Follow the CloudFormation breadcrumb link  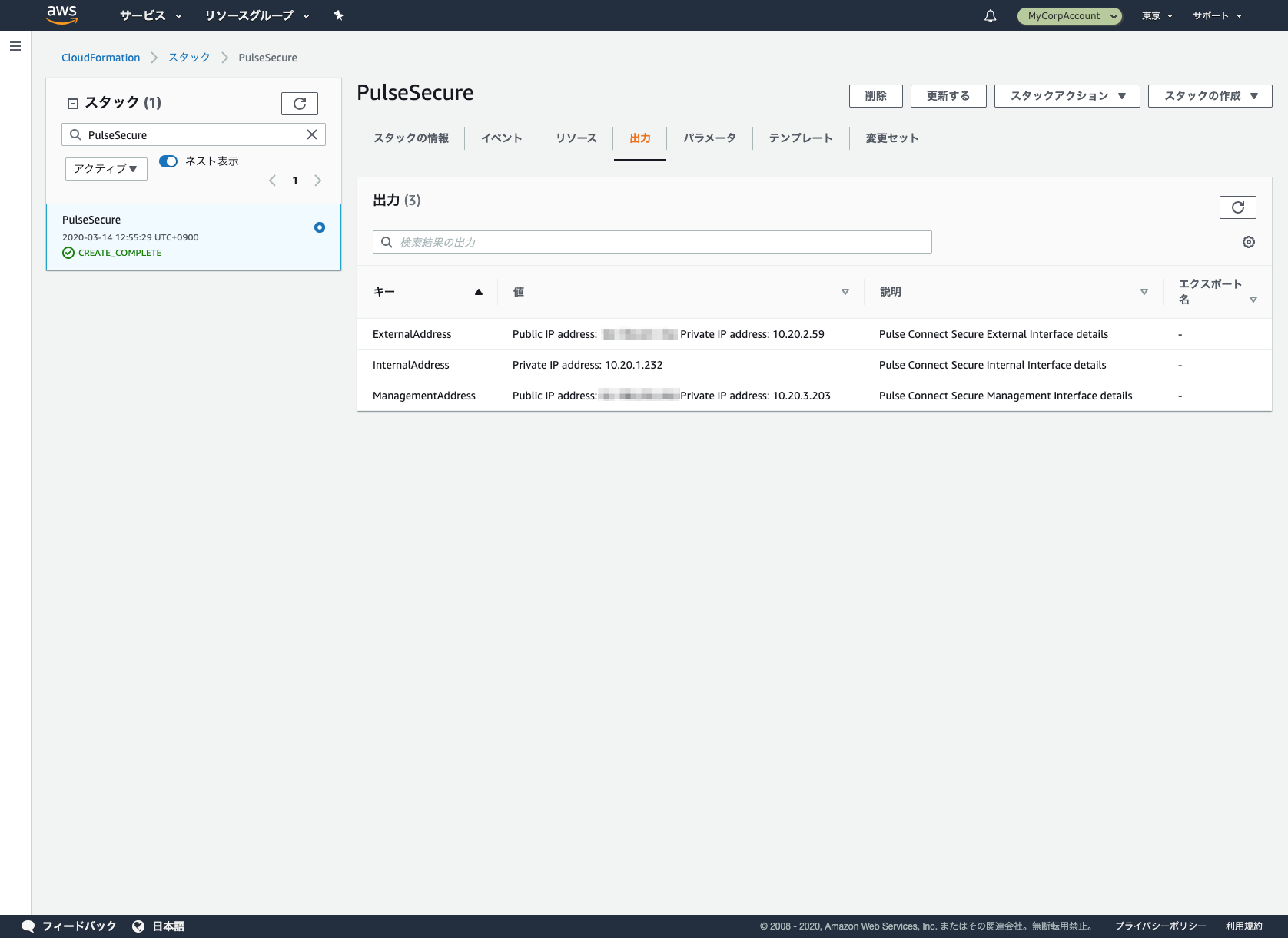pos(101,58)
